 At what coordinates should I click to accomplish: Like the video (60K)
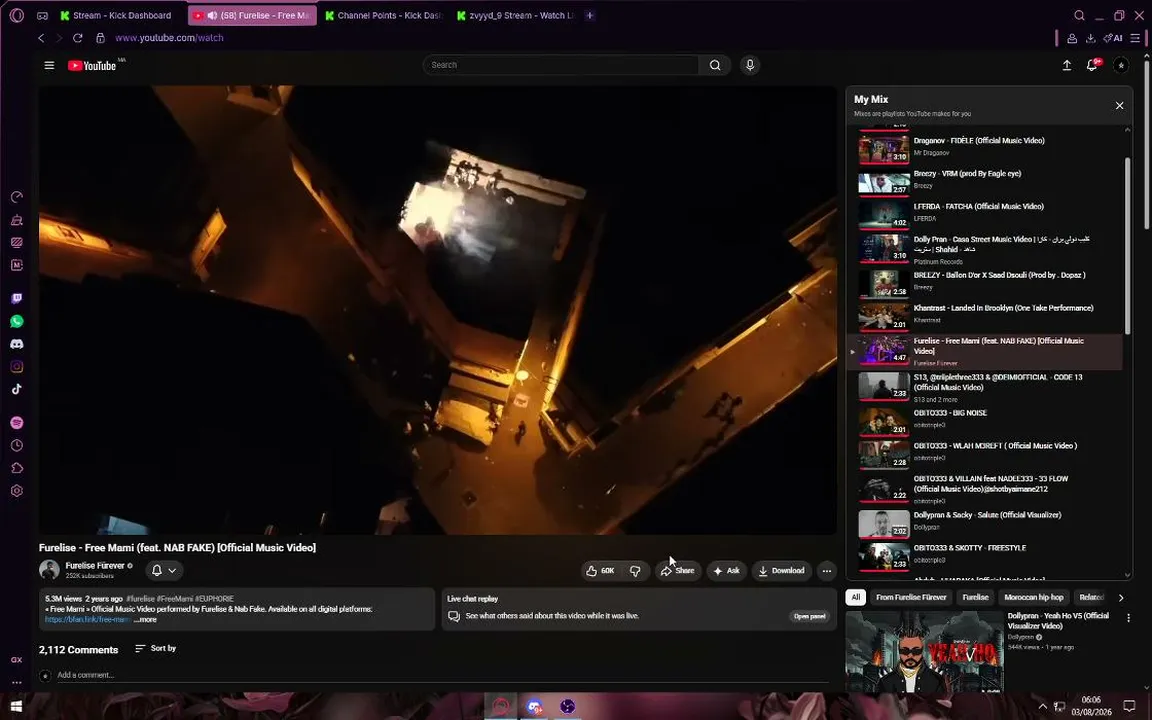[600, 571]
